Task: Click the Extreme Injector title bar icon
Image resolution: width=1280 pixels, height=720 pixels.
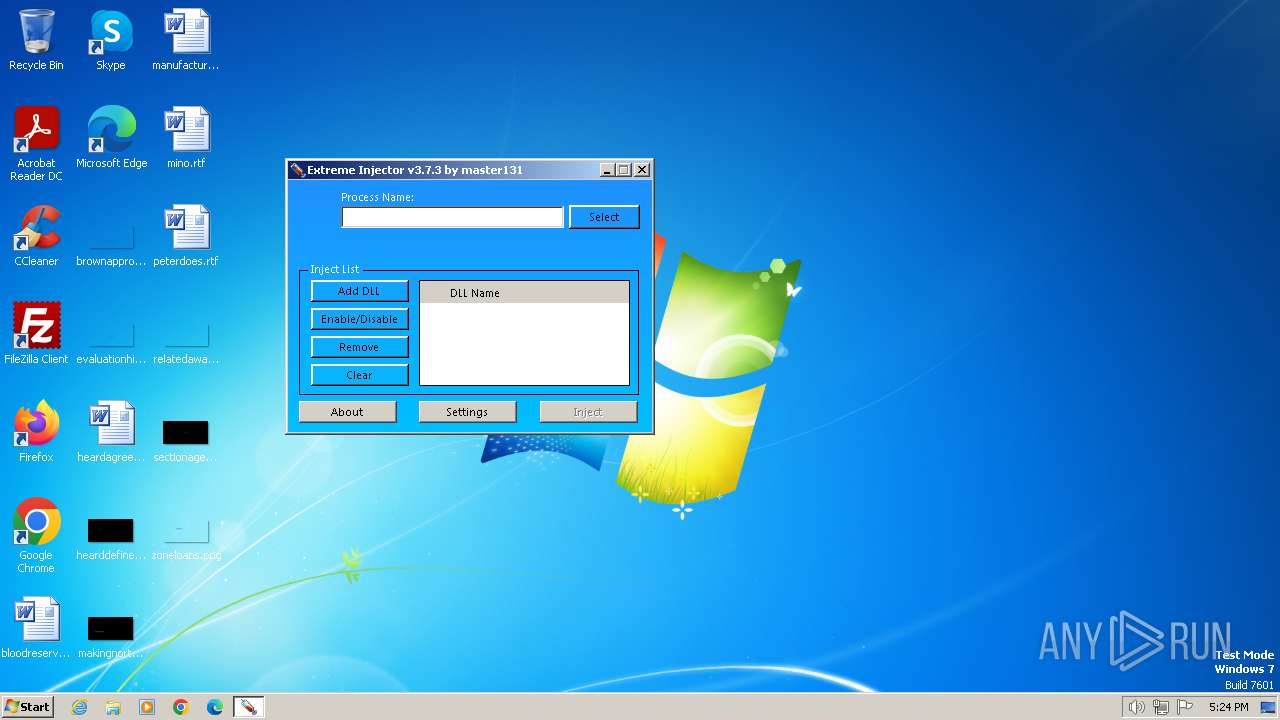Action: pos(297,170)
